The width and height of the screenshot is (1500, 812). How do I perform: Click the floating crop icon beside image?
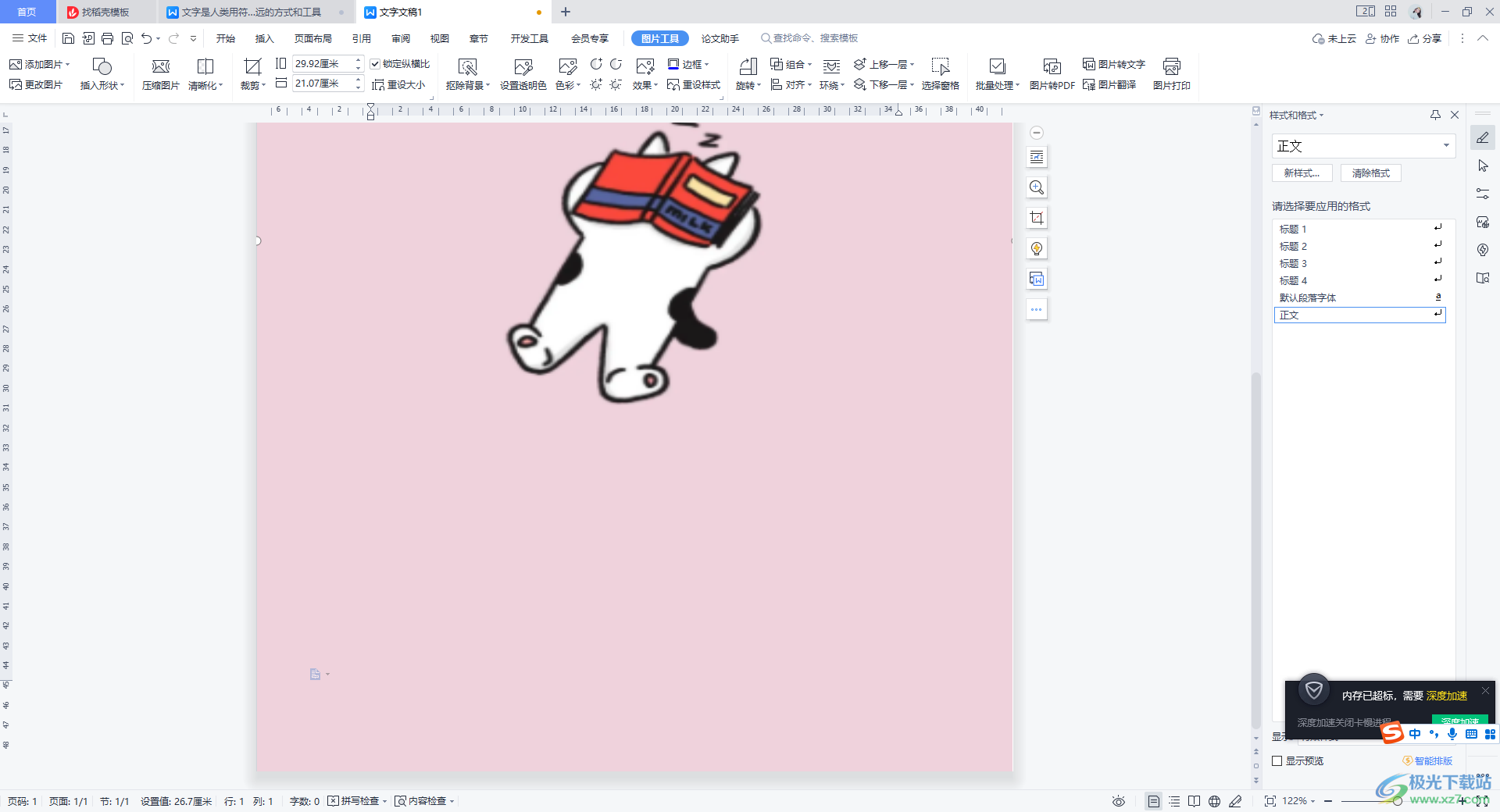point(1037,219)
